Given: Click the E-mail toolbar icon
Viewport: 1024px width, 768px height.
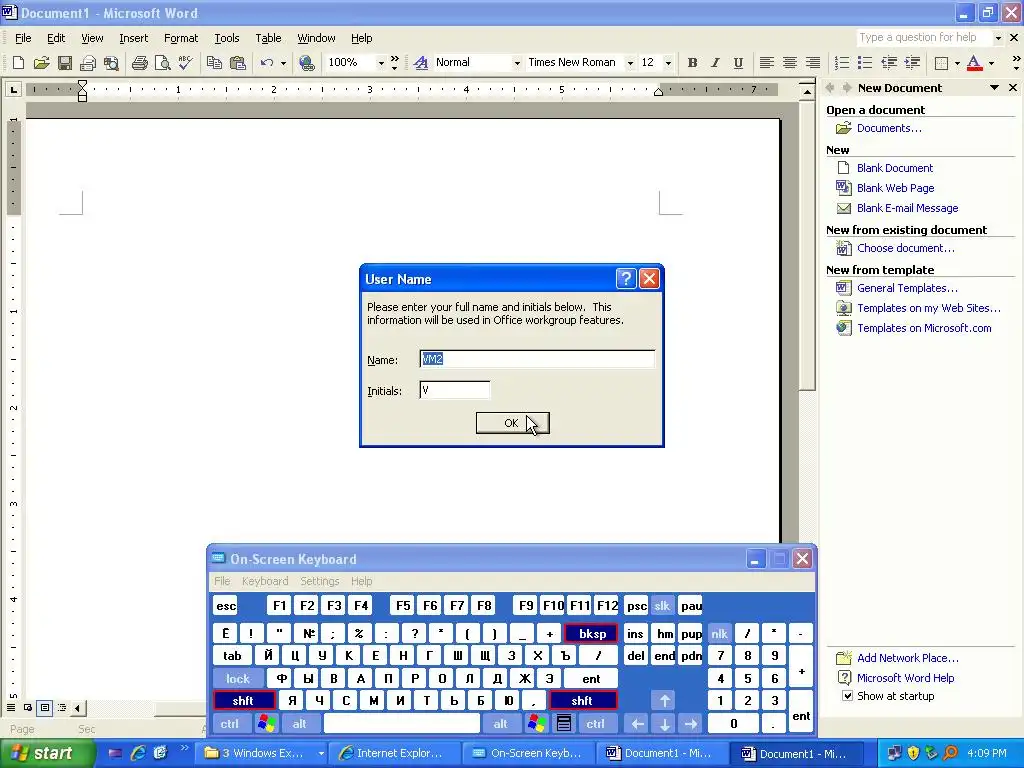Looking at the screenshot, I should (88, 63).
